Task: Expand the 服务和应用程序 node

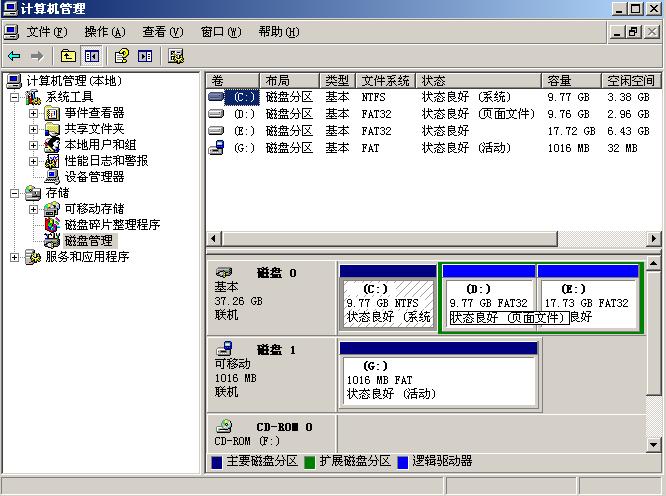Action: click(x=14, y=257)
